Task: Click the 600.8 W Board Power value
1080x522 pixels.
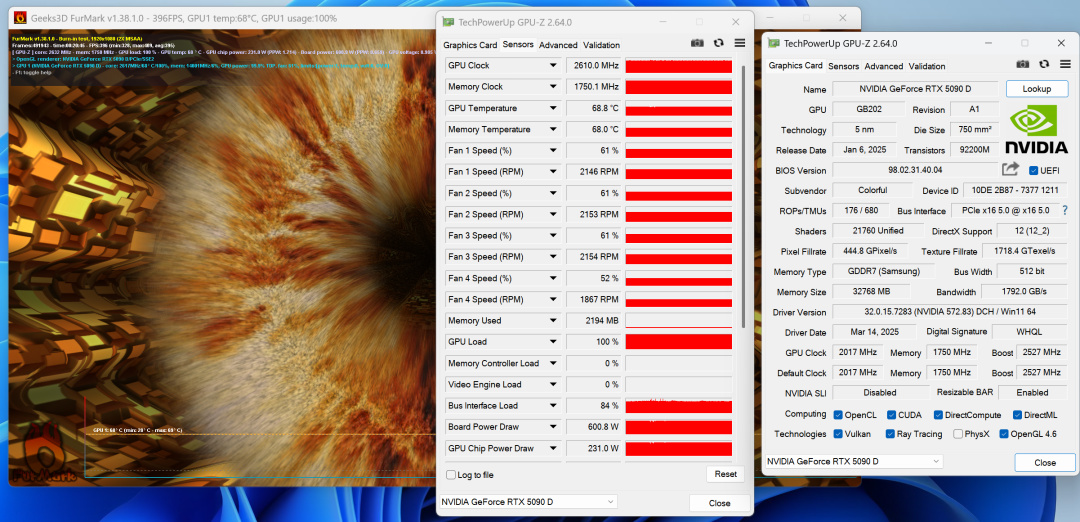Action: pos(593,427)
